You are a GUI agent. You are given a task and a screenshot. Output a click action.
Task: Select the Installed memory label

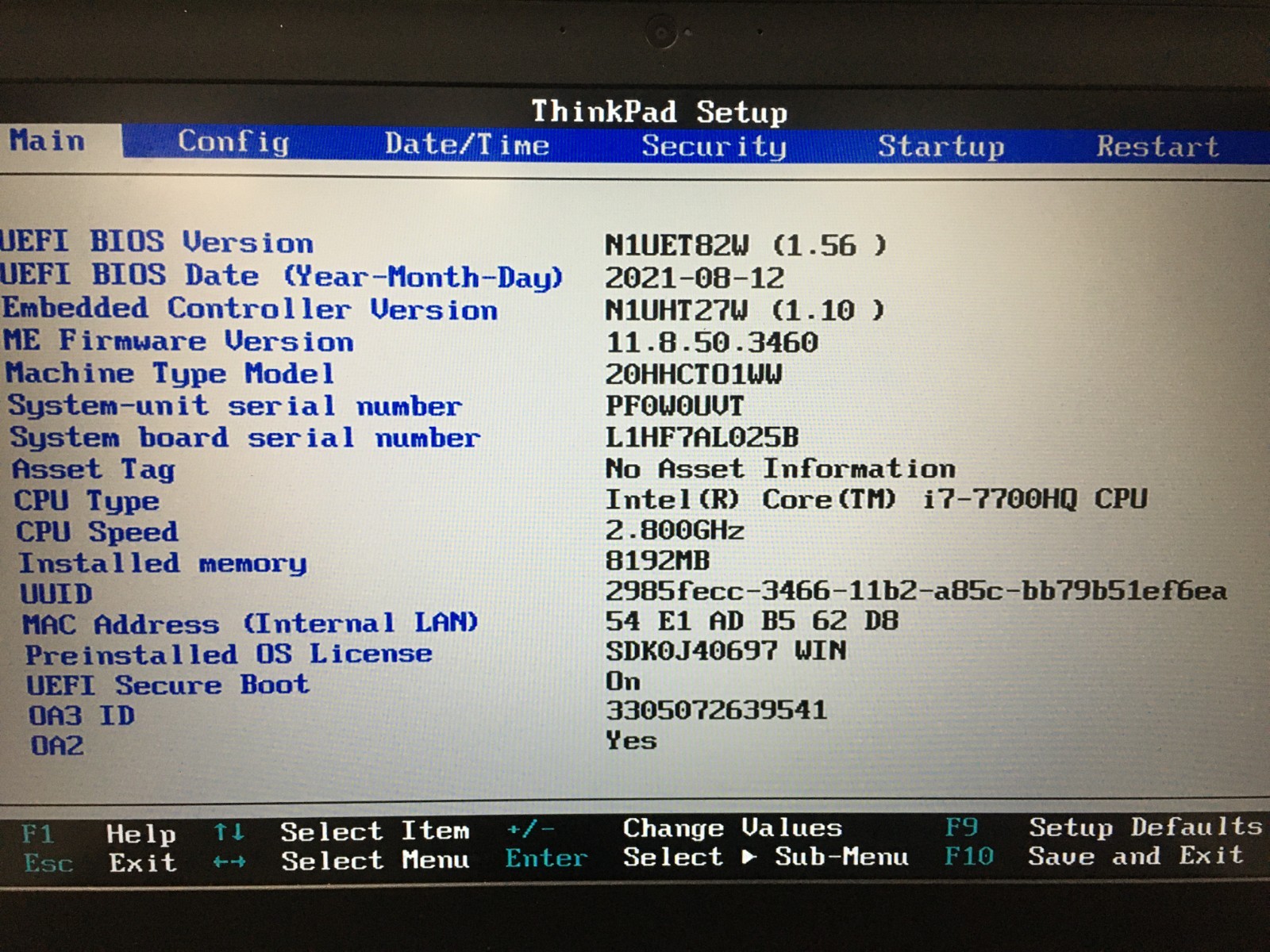point(163,563)
